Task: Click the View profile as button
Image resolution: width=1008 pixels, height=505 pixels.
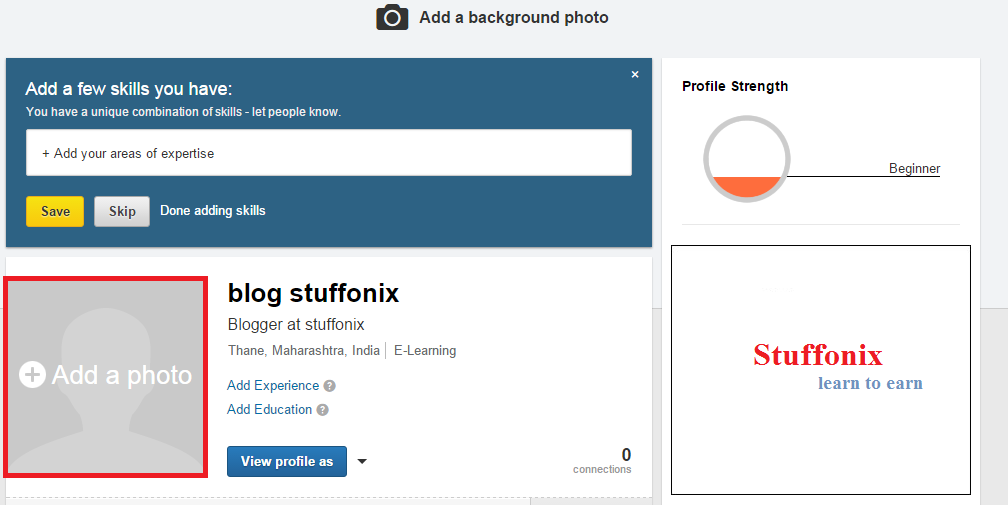Action: 287,461
